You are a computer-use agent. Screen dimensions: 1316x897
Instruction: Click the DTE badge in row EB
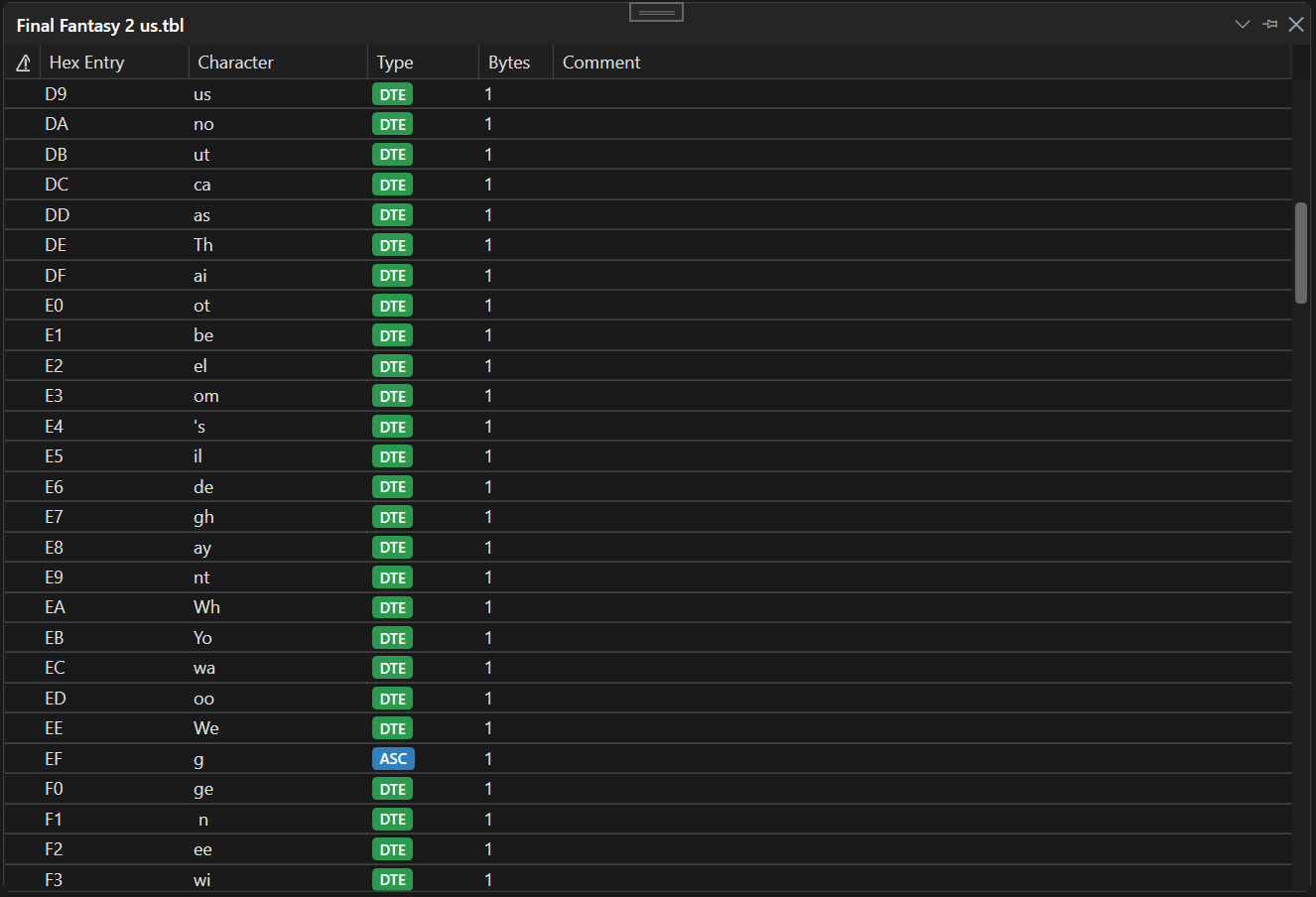(x=393, y=638)
